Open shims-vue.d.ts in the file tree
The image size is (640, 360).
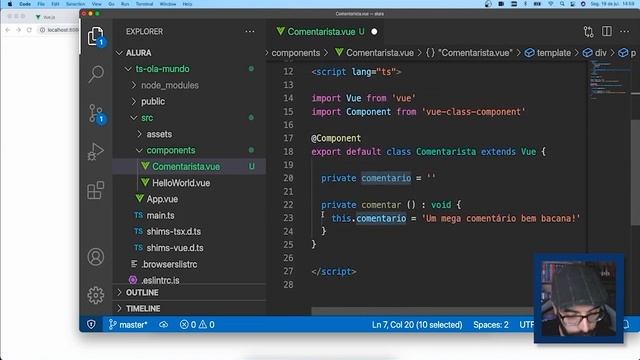[x=189, y=248]
